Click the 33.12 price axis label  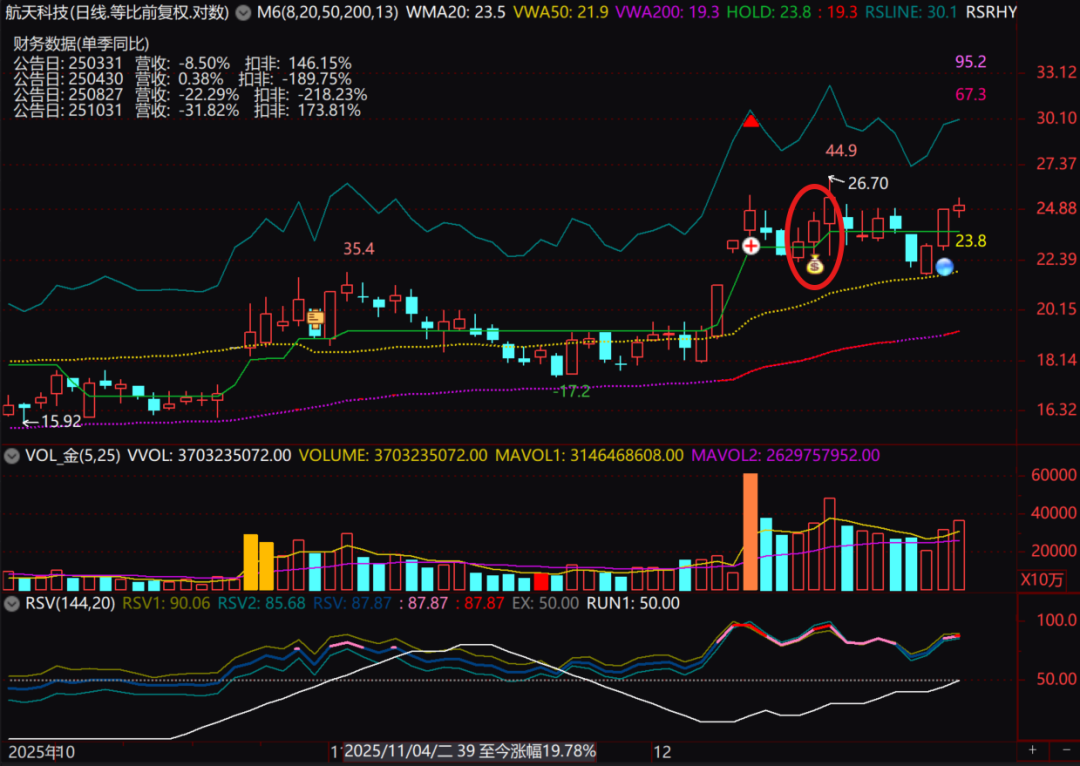[x=1057, y=72]
